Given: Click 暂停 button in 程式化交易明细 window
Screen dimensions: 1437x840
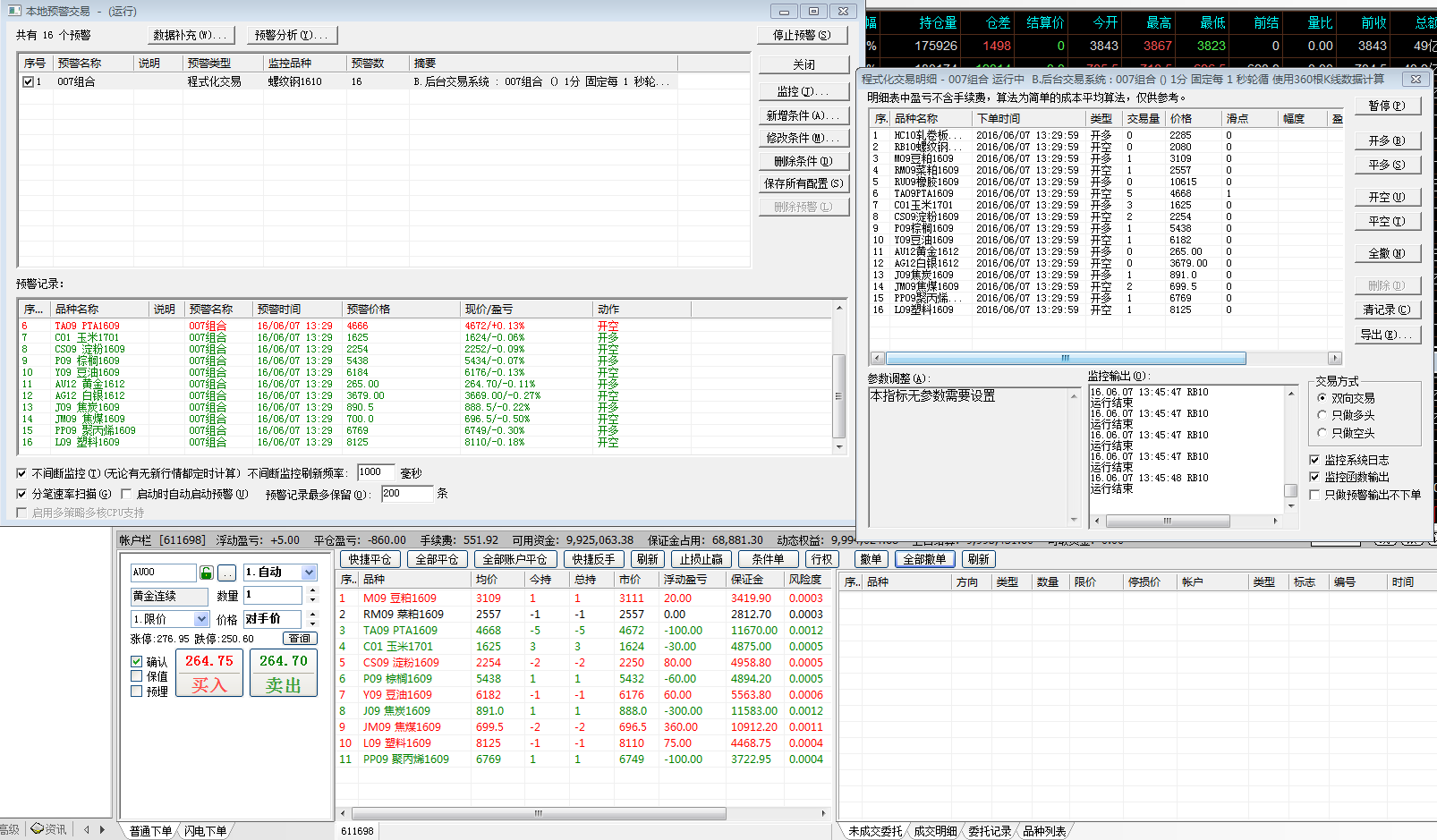Looking at the screenshot, I should (x=1387, y=106).
